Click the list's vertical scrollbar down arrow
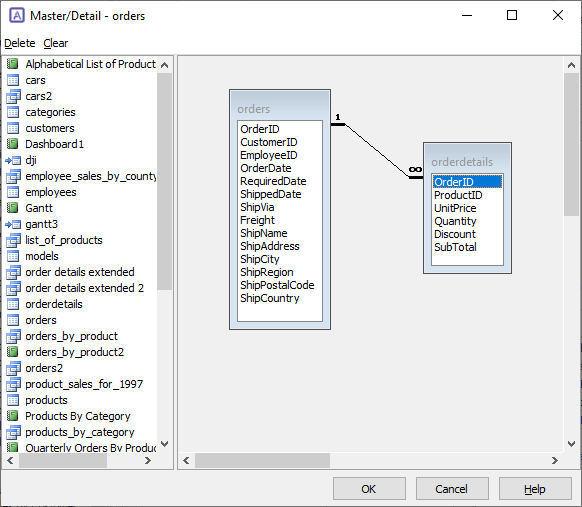 pos(165,444)
